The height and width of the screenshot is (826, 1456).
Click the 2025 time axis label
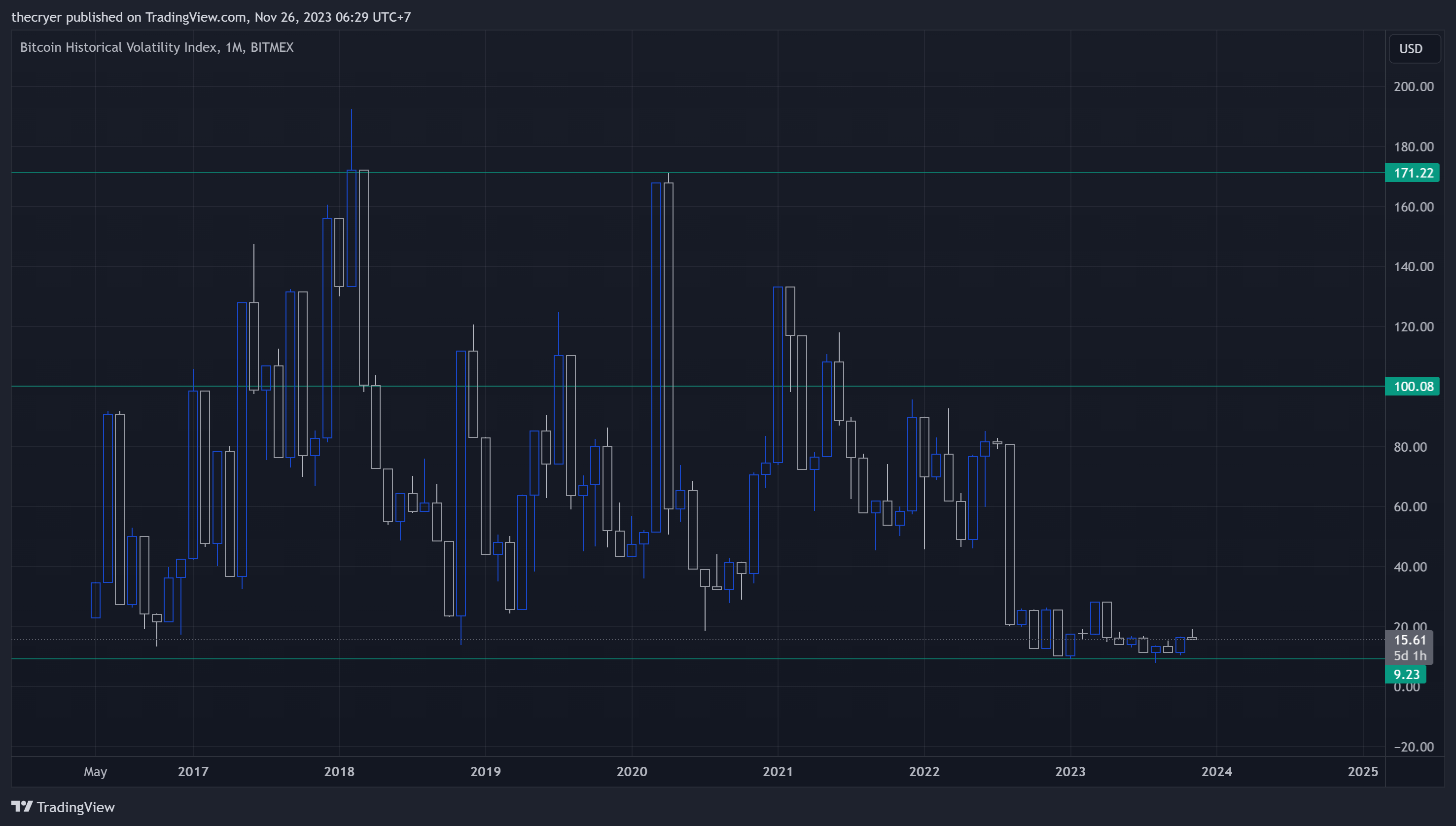(1363, 772)
